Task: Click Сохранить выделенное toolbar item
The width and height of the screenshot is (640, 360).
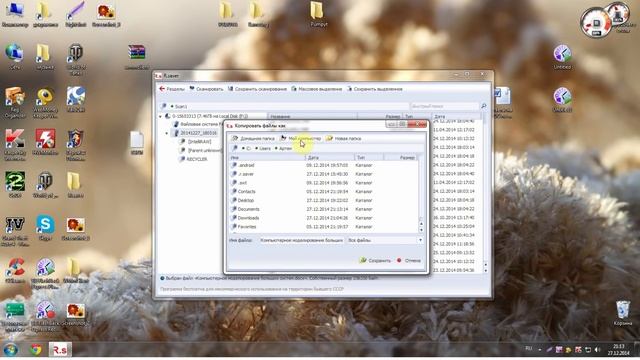Action: (374, 89)
